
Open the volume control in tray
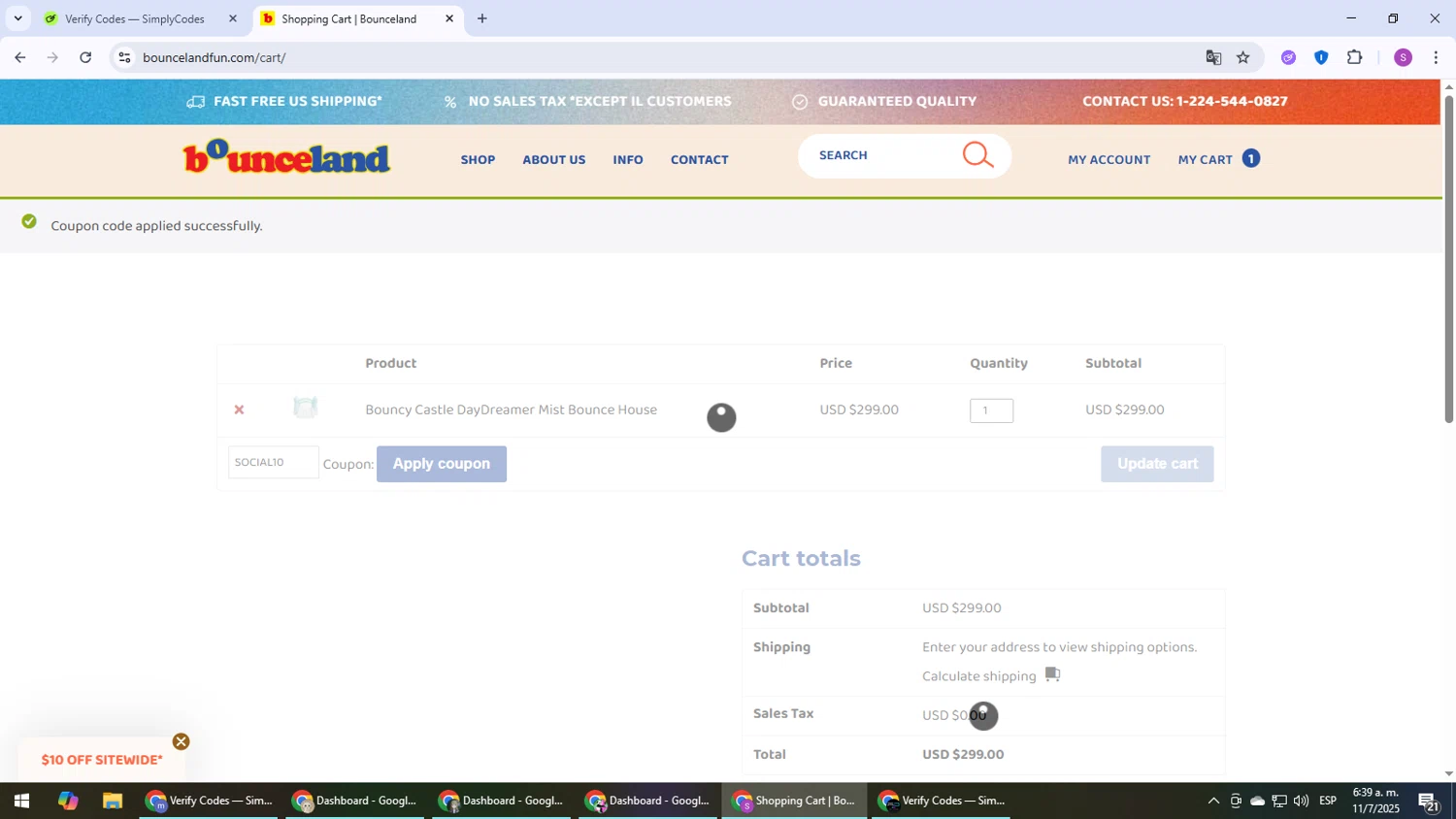tap(1301, 802)
